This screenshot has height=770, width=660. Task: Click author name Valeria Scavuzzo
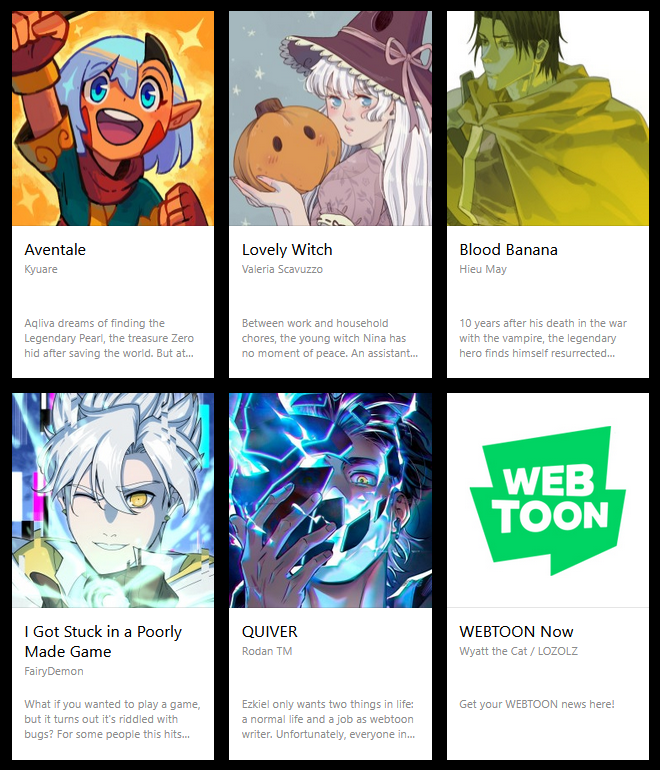[282, 269]
